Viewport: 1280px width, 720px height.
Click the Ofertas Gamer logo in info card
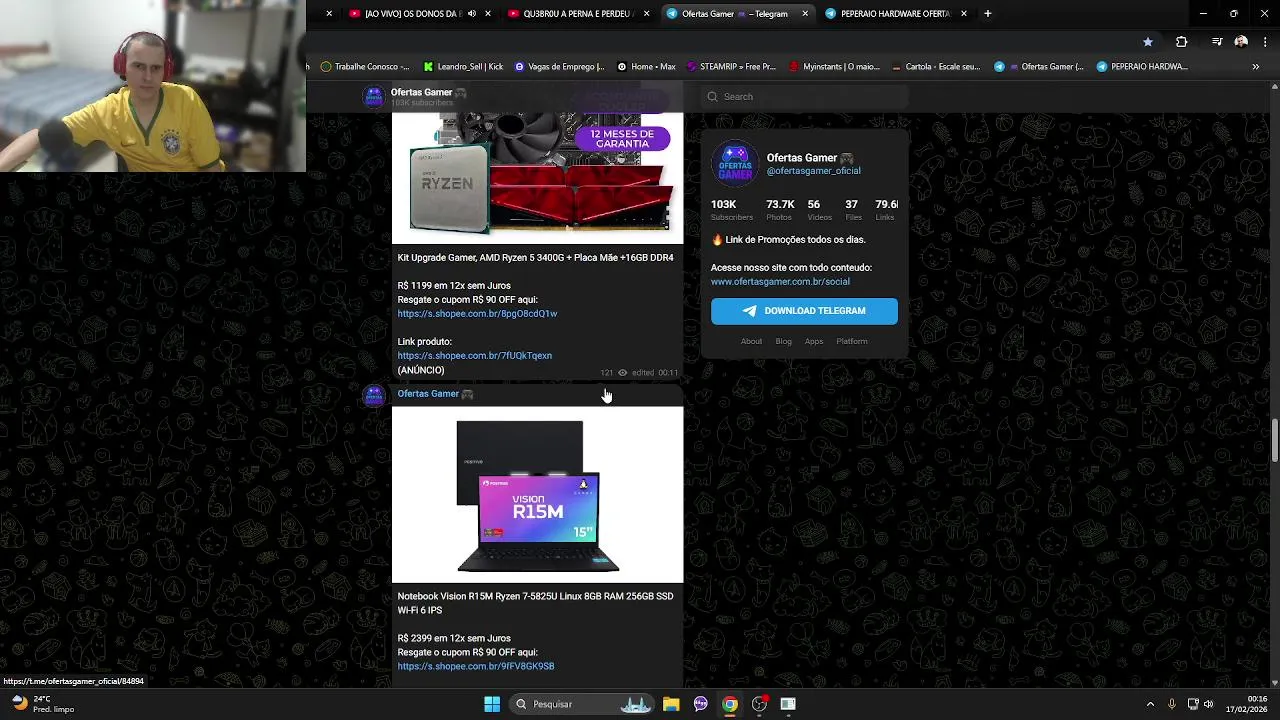pos(735,164)
